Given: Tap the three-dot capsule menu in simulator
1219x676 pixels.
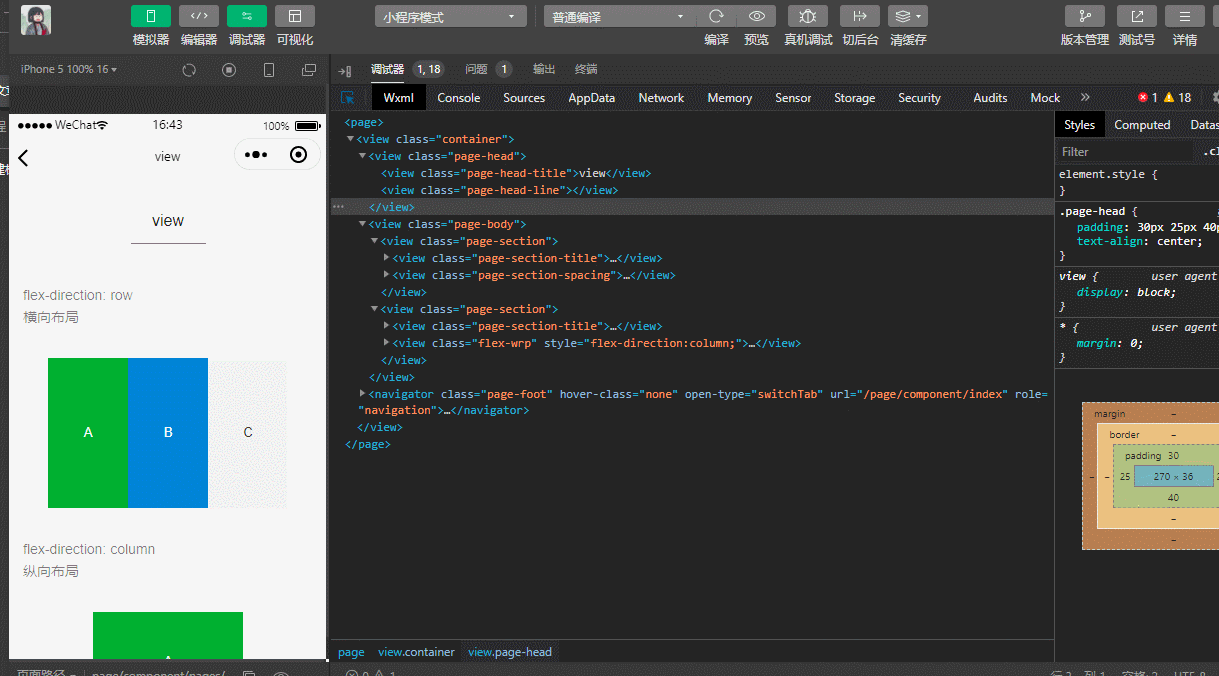Looking at the screenshot, I should pos(256,155).
